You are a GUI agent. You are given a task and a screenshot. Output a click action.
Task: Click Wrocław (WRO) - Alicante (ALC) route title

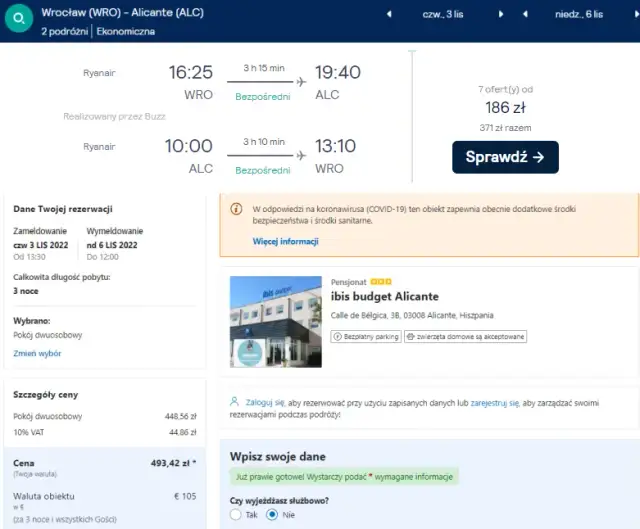click(122, 13)
